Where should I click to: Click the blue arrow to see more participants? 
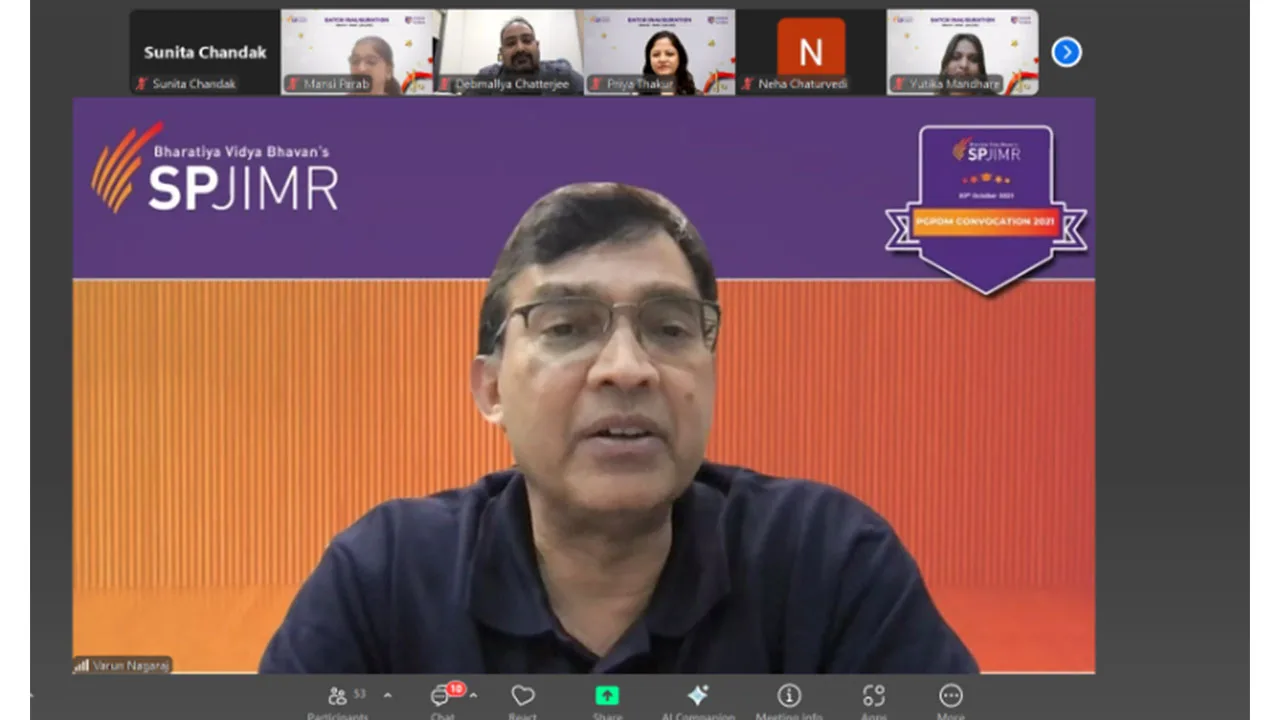click(1066, 52)
